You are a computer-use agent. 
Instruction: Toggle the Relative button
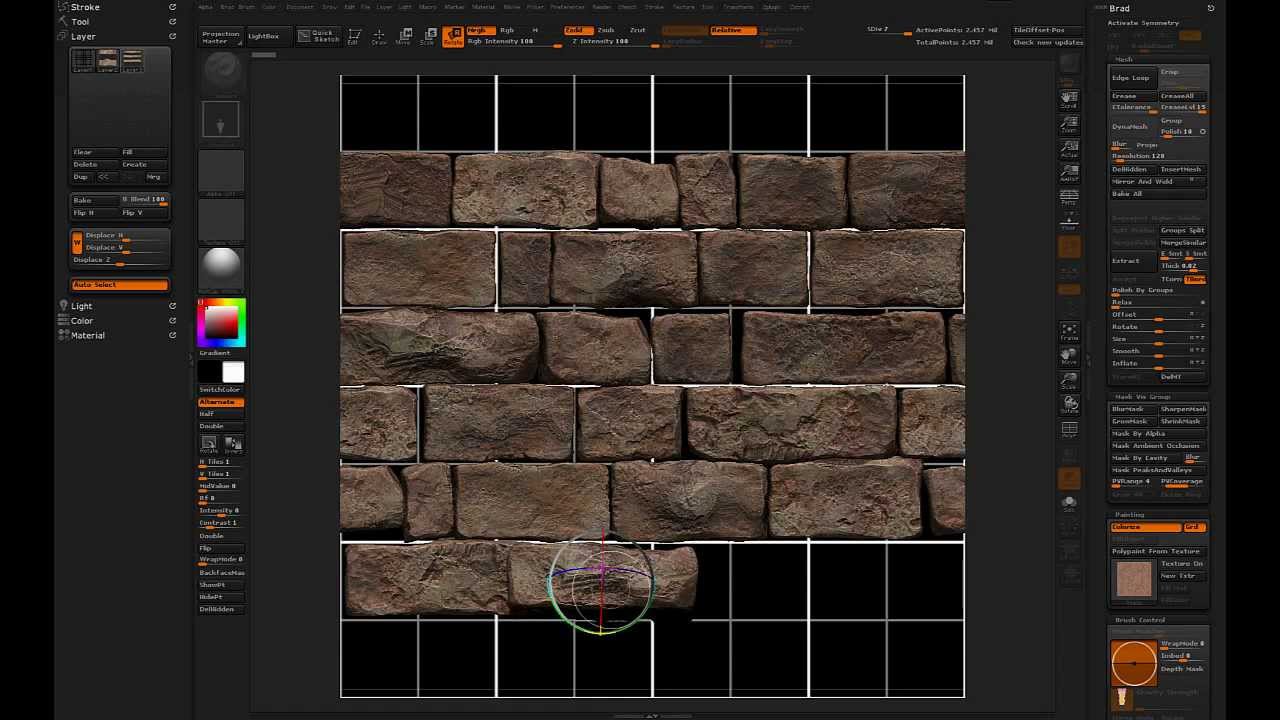(732, 30)
